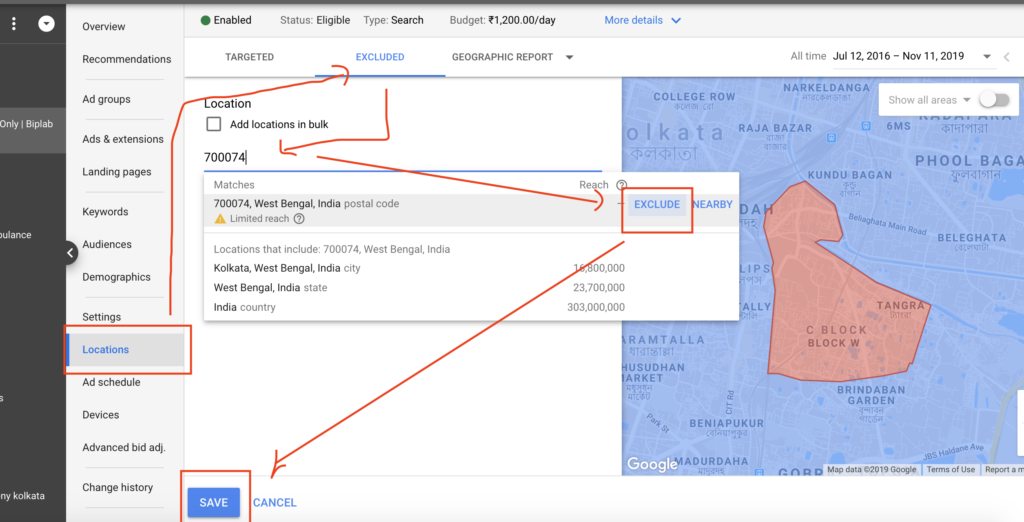Click the Cancel button
Image resolution: width=1024 pixels, height=522 pixels.
274,502
